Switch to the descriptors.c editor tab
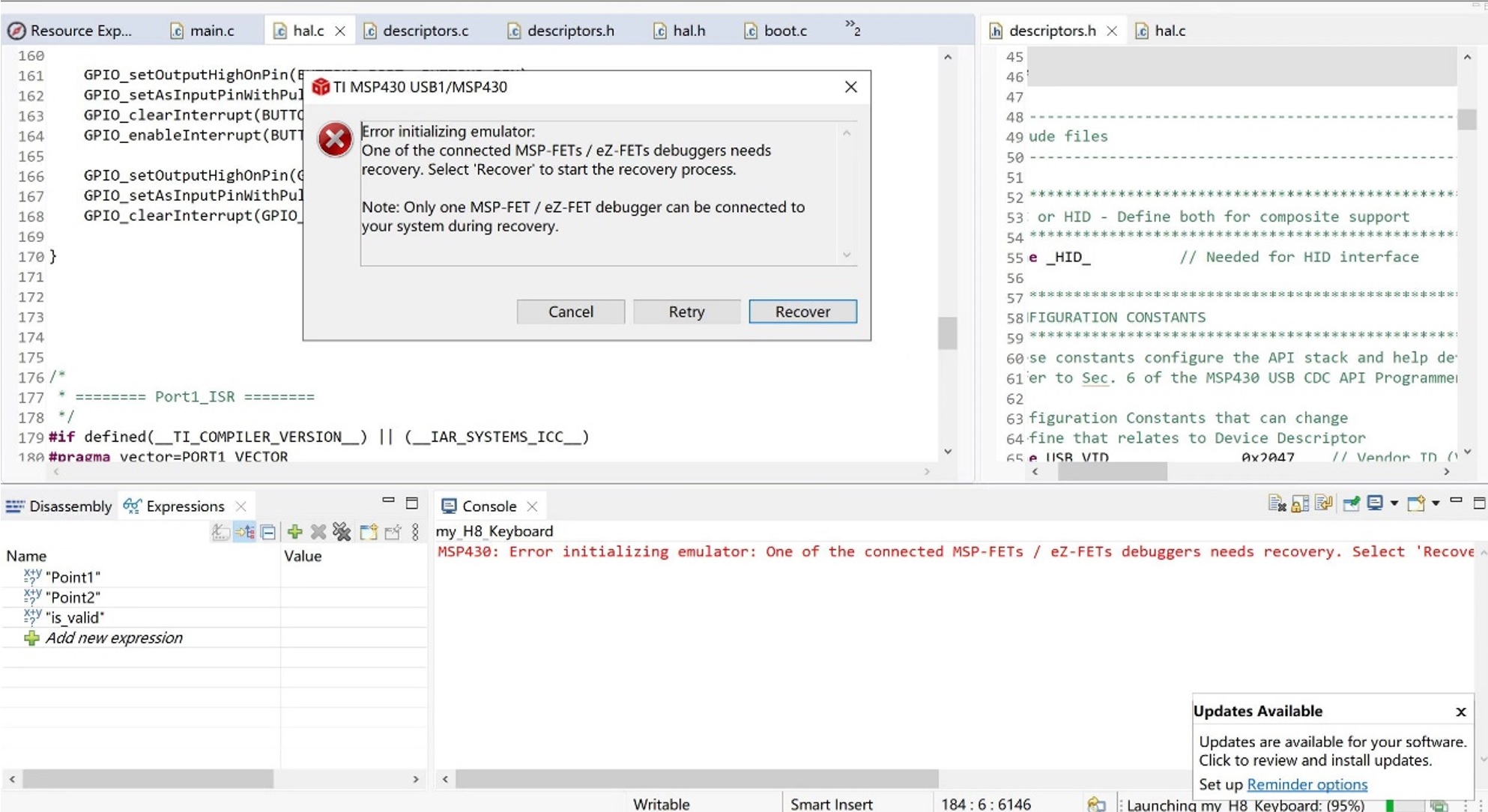This screenshot has height=812, width=1488. [x=417, y=31]
